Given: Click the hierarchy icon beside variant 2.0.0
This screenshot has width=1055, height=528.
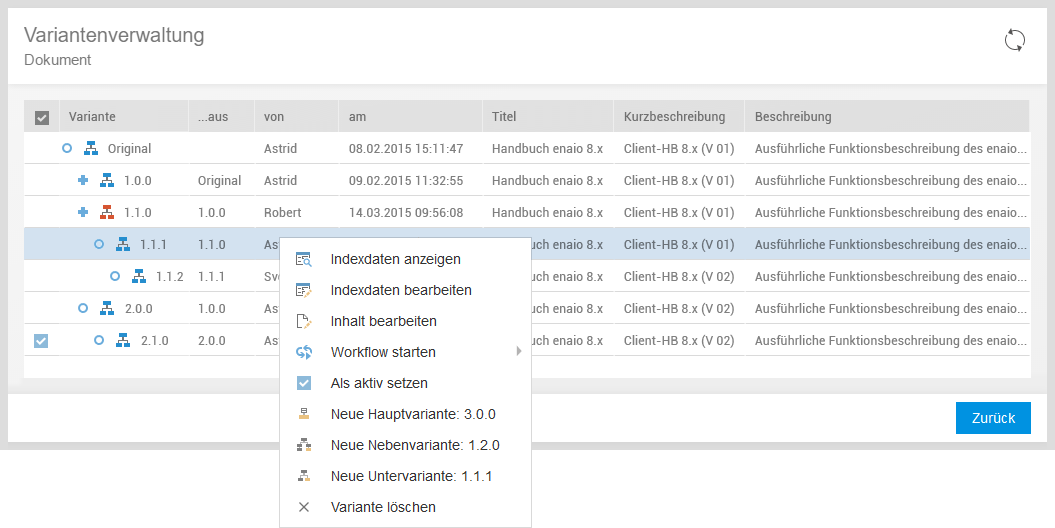Looking at the screenshot, I should [x=107, y=309].
